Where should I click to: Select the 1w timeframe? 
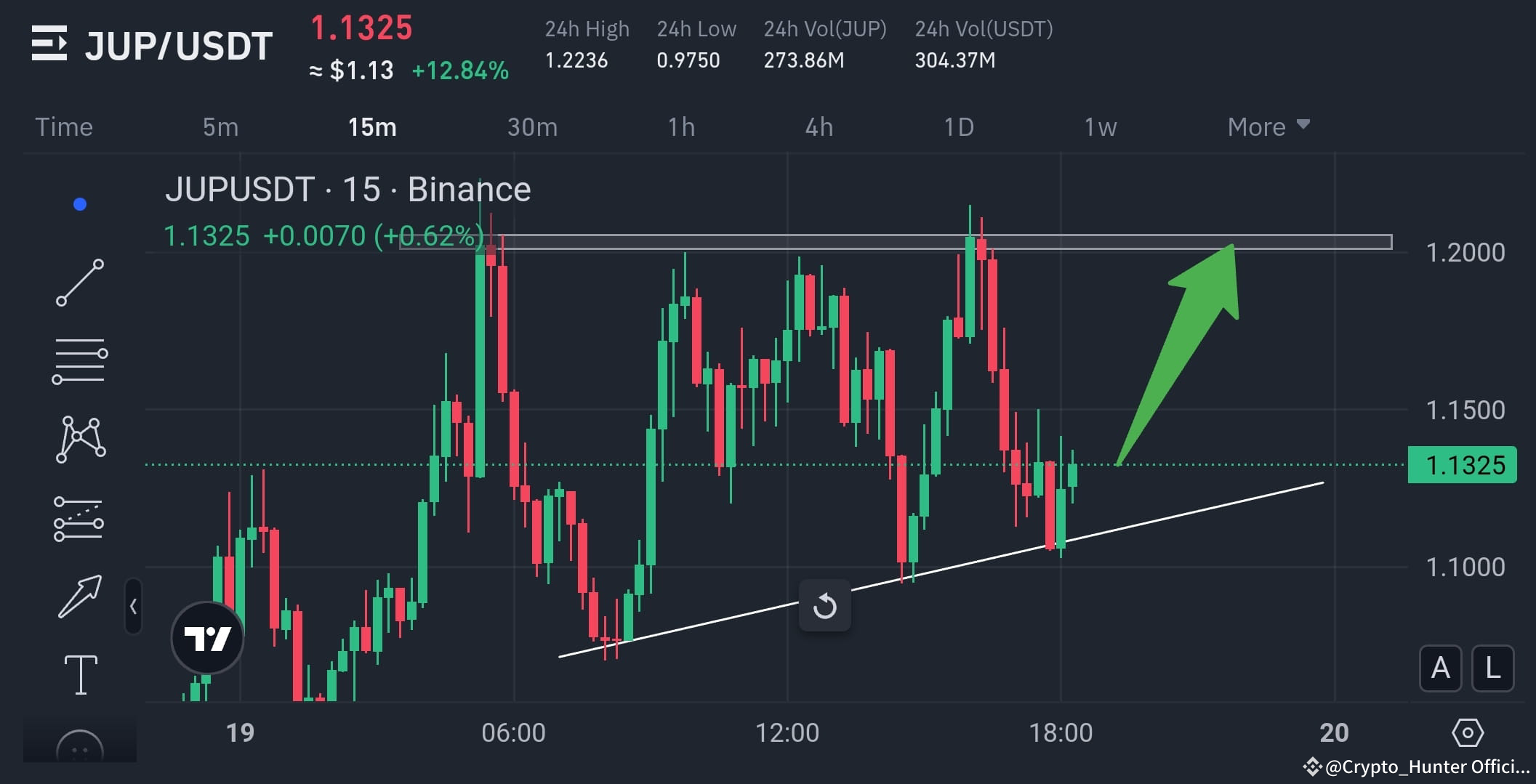pyautogui.click(x=1100, y=126)
